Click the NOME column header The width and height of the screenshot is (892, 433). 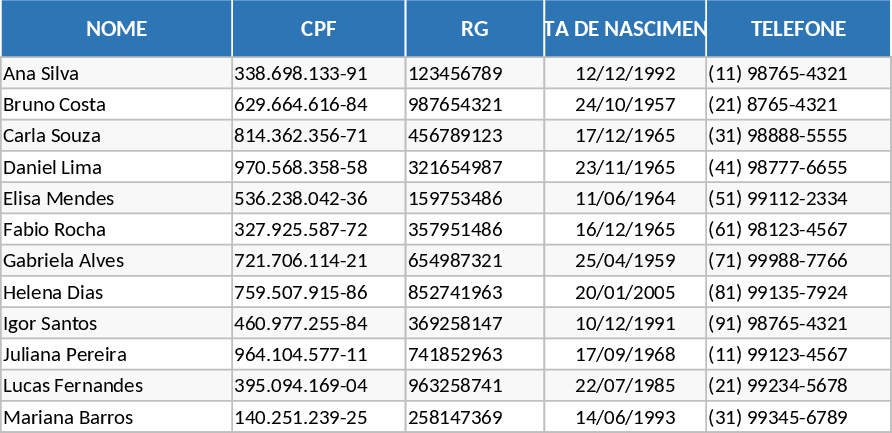(116, 29)
